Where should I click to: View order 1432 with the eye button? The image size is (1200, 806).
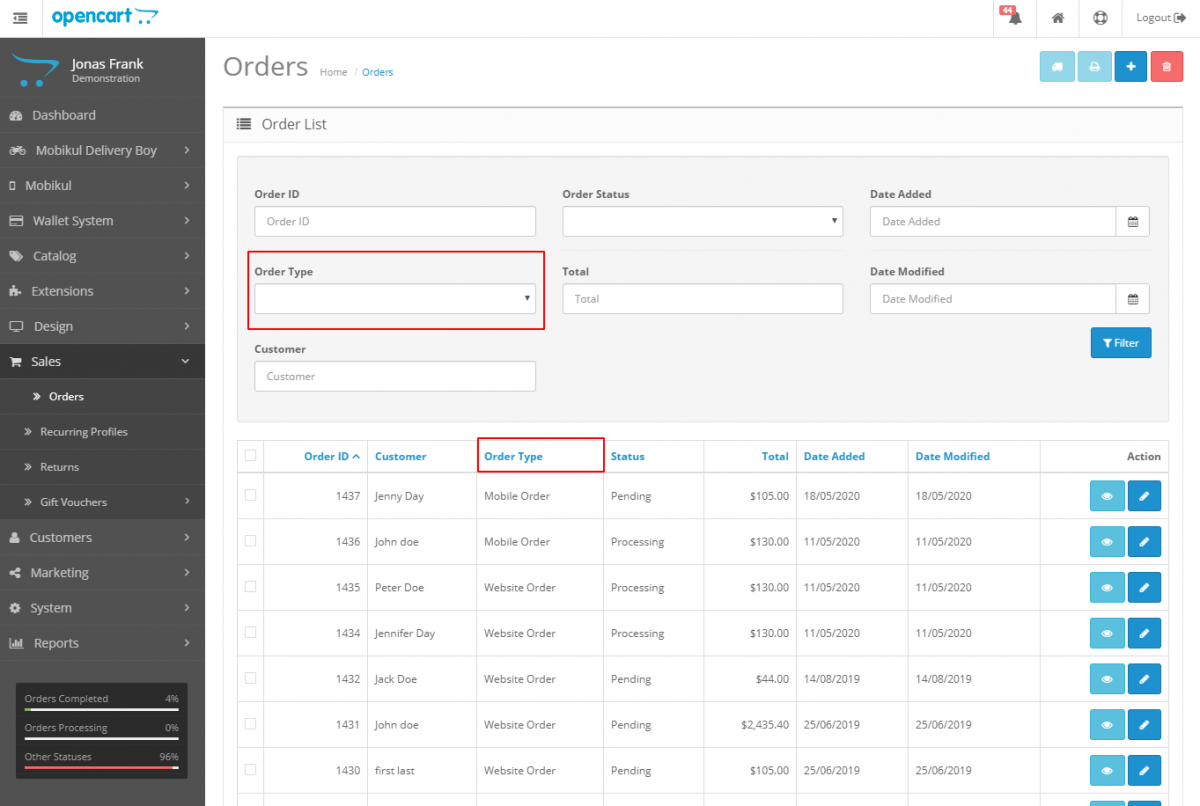pos(1106,679)
